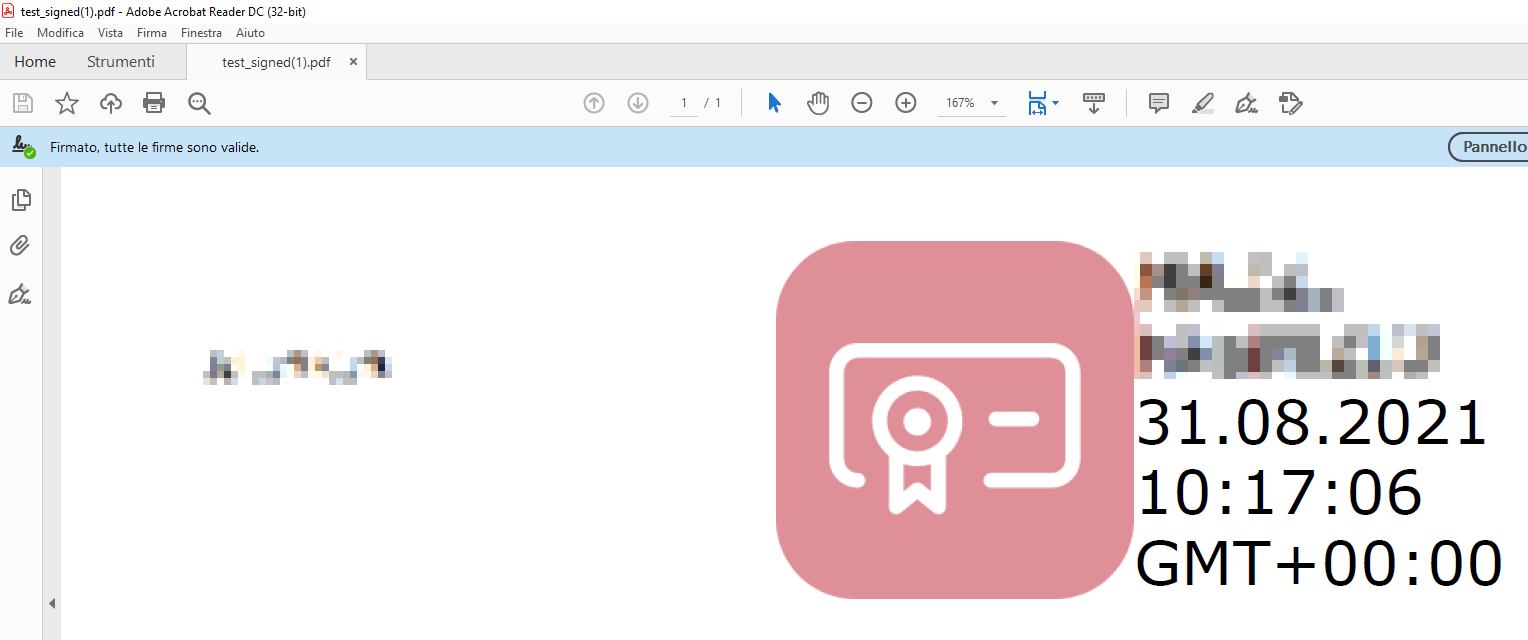
Task: Activate the selection arrow tool
Action: tap(774, 103)
